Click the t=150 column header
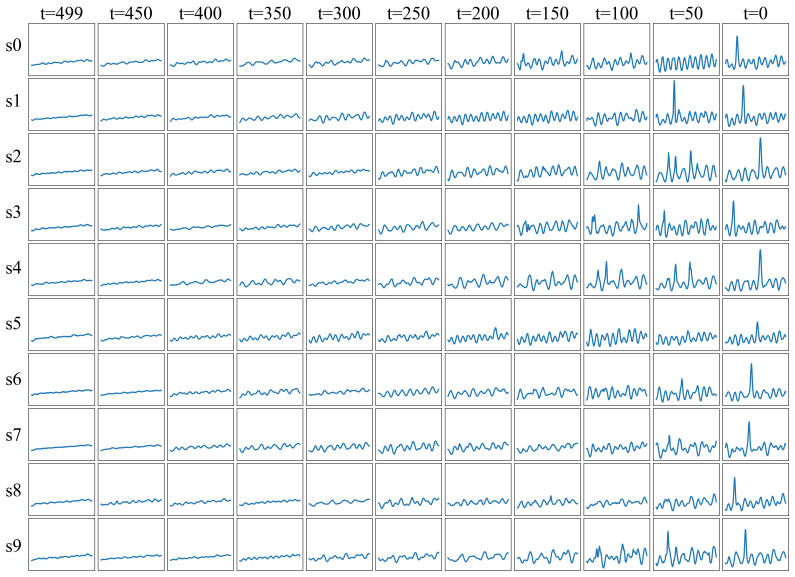This screenshot has width=795, height=577. click(x=547, y=13)
